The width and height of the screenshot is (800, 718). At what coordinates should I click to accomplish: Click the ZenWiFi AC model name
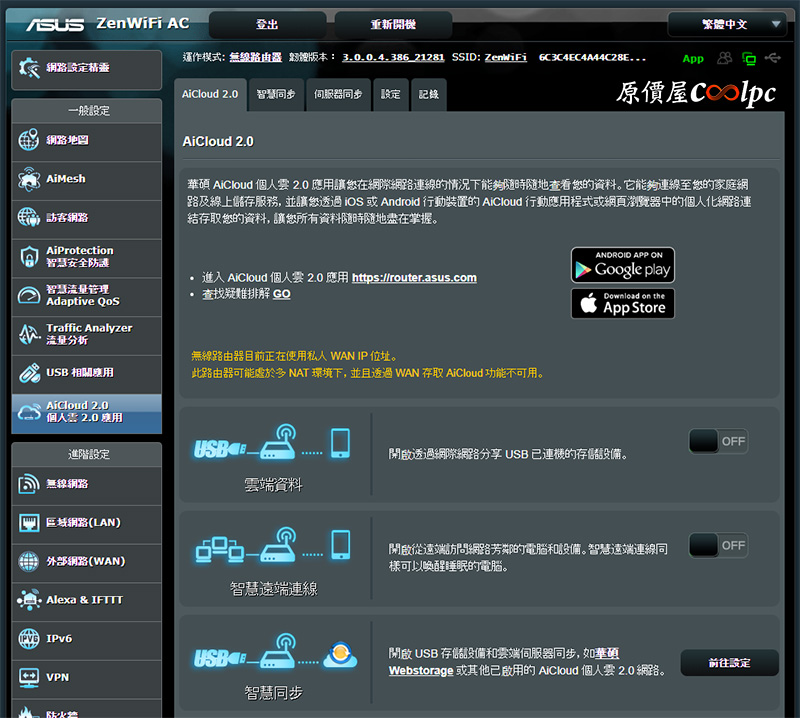pos(143,23)
